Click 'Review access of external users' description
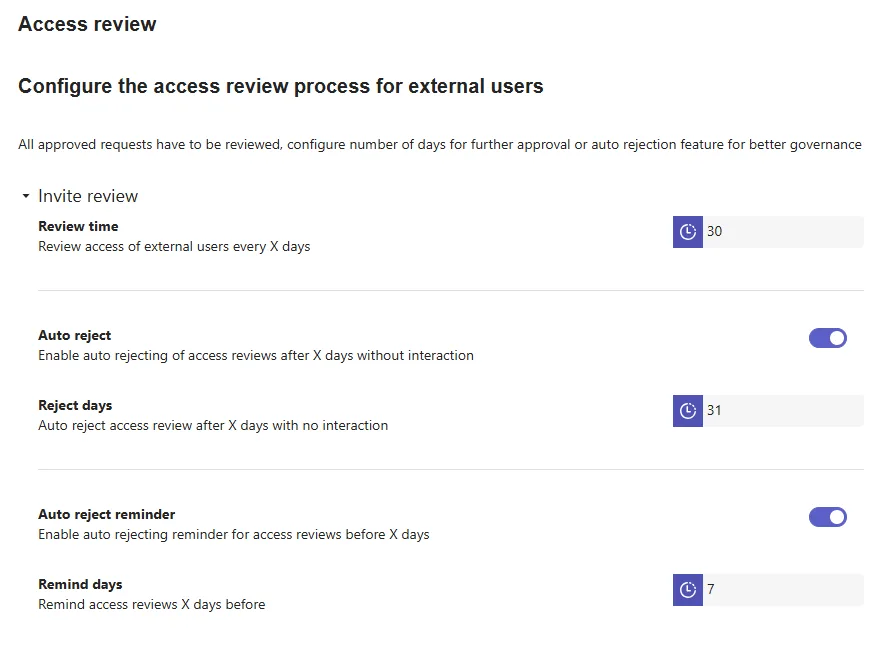880x661 pixels. pos(174,246)
